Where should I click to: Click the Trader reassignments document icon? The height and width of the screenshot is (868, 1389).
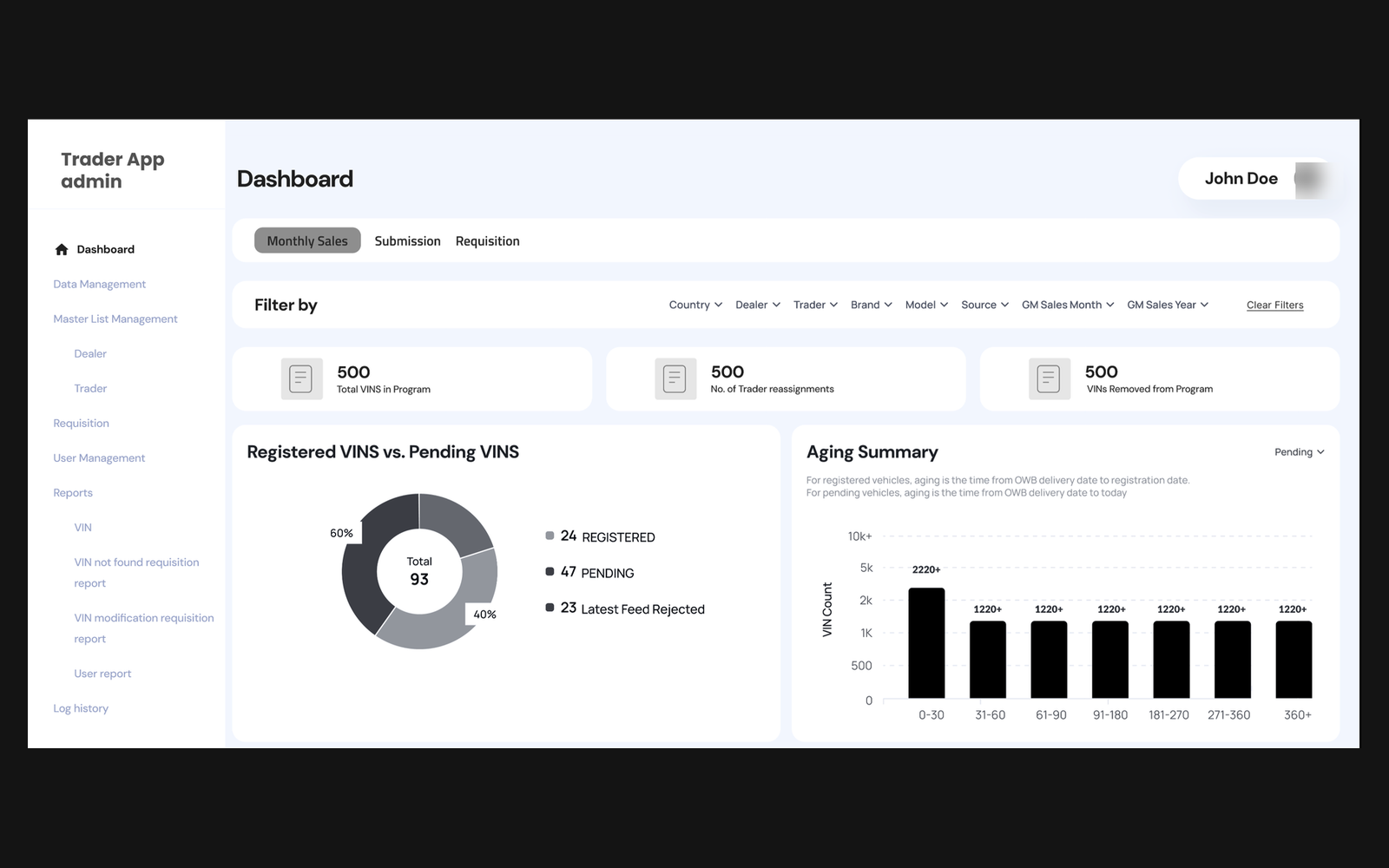[x=675, y=379]
